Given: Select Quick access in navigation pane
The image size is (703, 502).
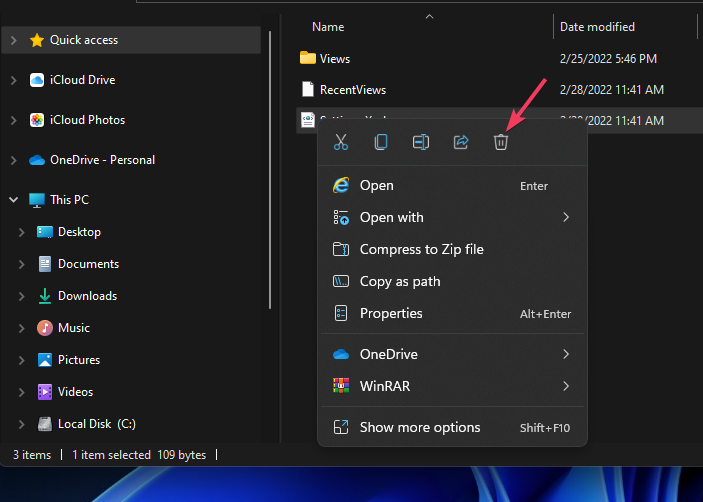Looking at the screenshot, I should 84,40.
